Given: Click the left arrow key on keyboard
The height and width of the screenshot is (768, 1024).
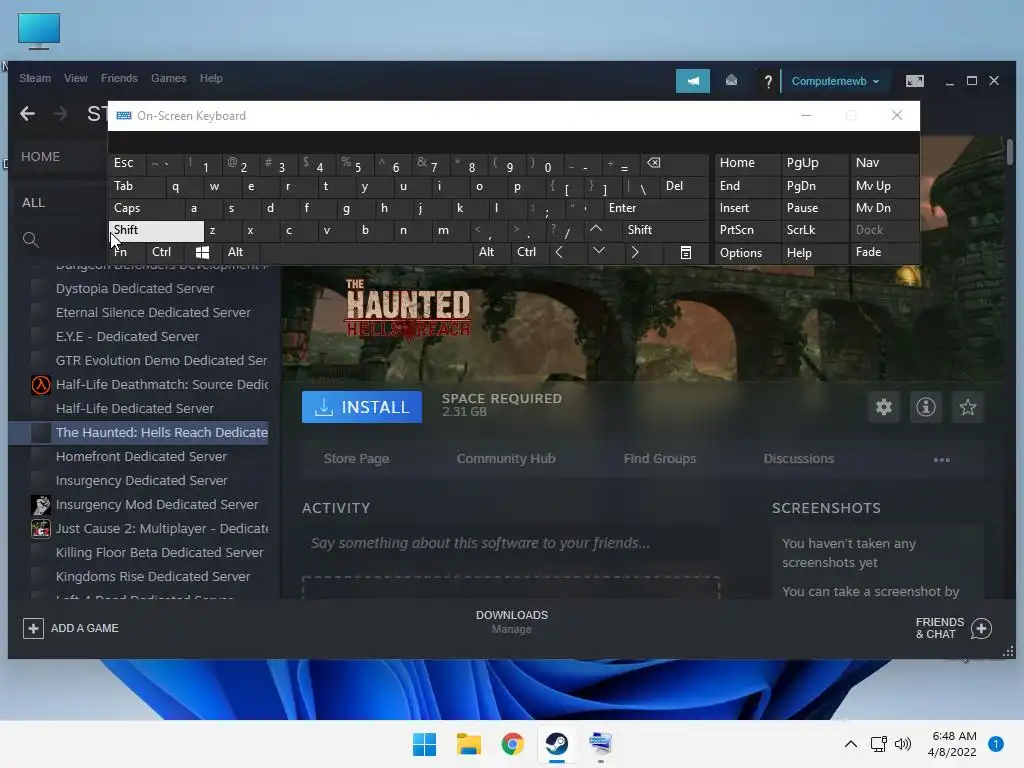Looking at the screenshot, I should (559, 252).
